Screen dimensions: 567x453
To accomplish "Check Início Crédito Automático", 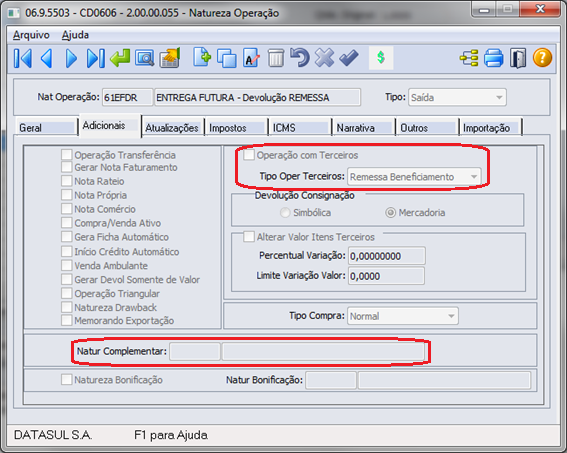I will 67,251.
